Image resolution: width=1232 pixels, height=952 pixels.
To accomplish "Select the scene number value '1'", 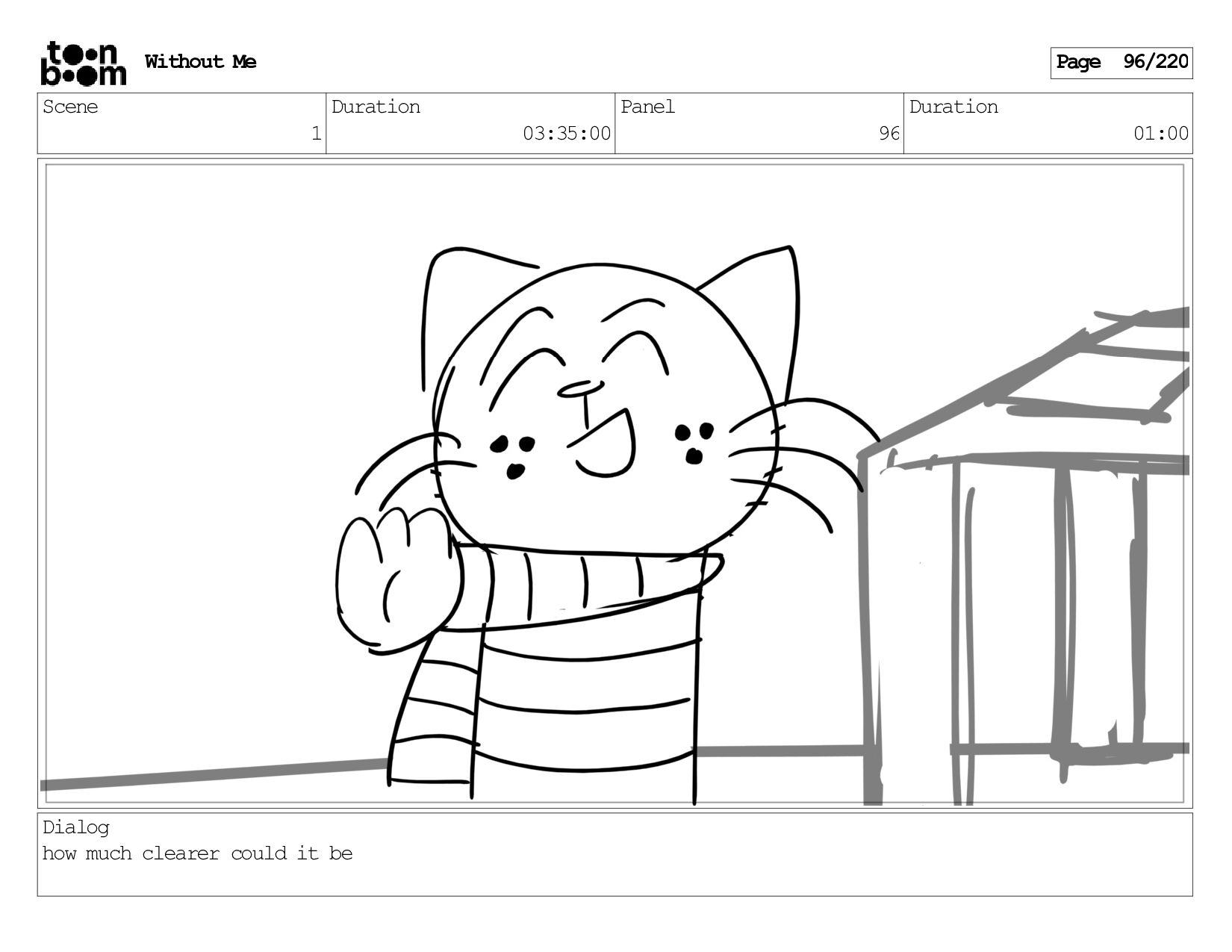I will pyautogui.click(x=316, y=134).
